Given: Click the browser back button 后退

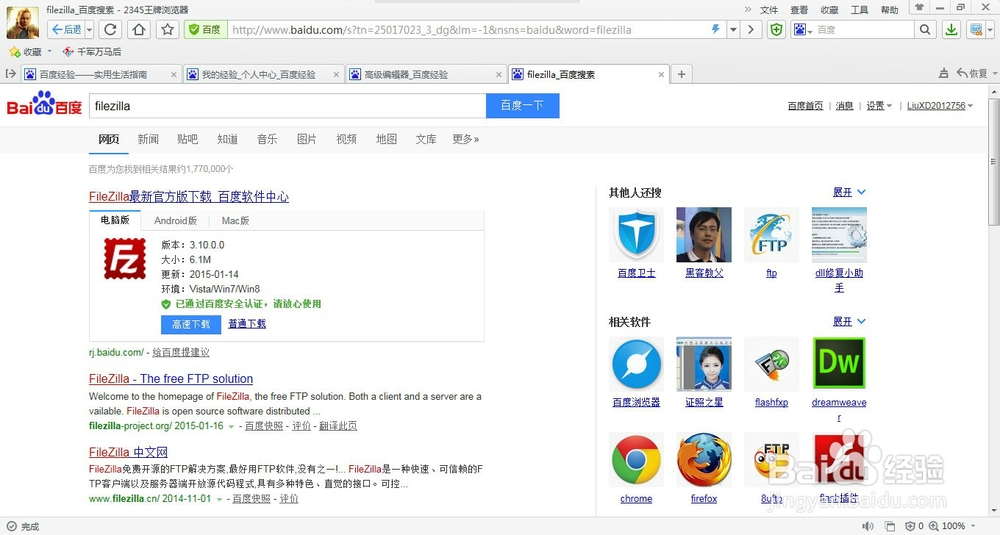Looking at the screenshot, I should pos(66,29).
